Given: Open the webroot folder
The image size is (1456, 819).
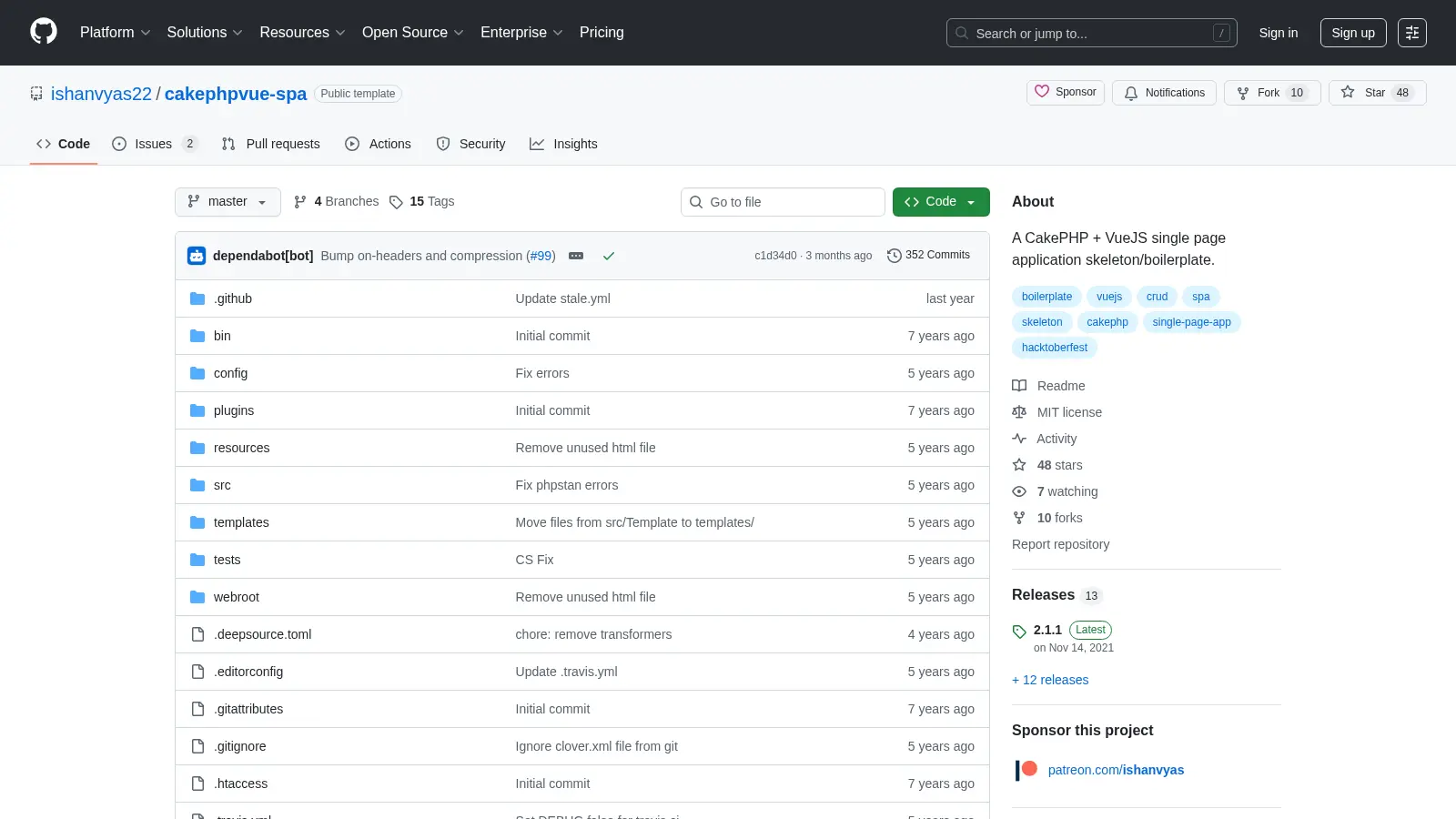Looking at the screenshot, I should (237, 597).
